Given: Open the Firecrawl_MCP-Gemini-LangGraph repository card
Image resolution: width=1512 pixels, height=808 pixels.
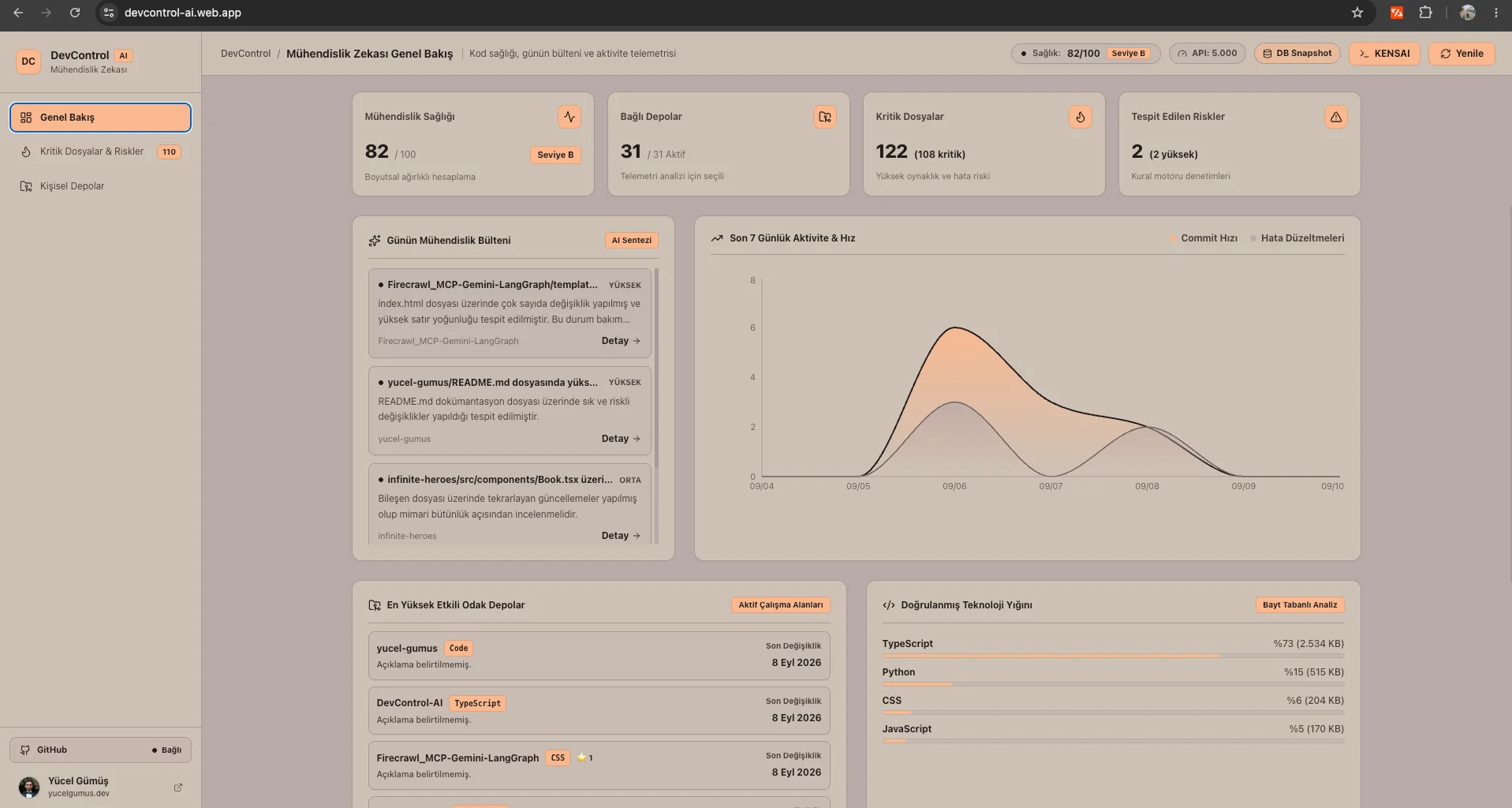Looking at the screenshot, I should pyautogui.click(x=599, y=765).
